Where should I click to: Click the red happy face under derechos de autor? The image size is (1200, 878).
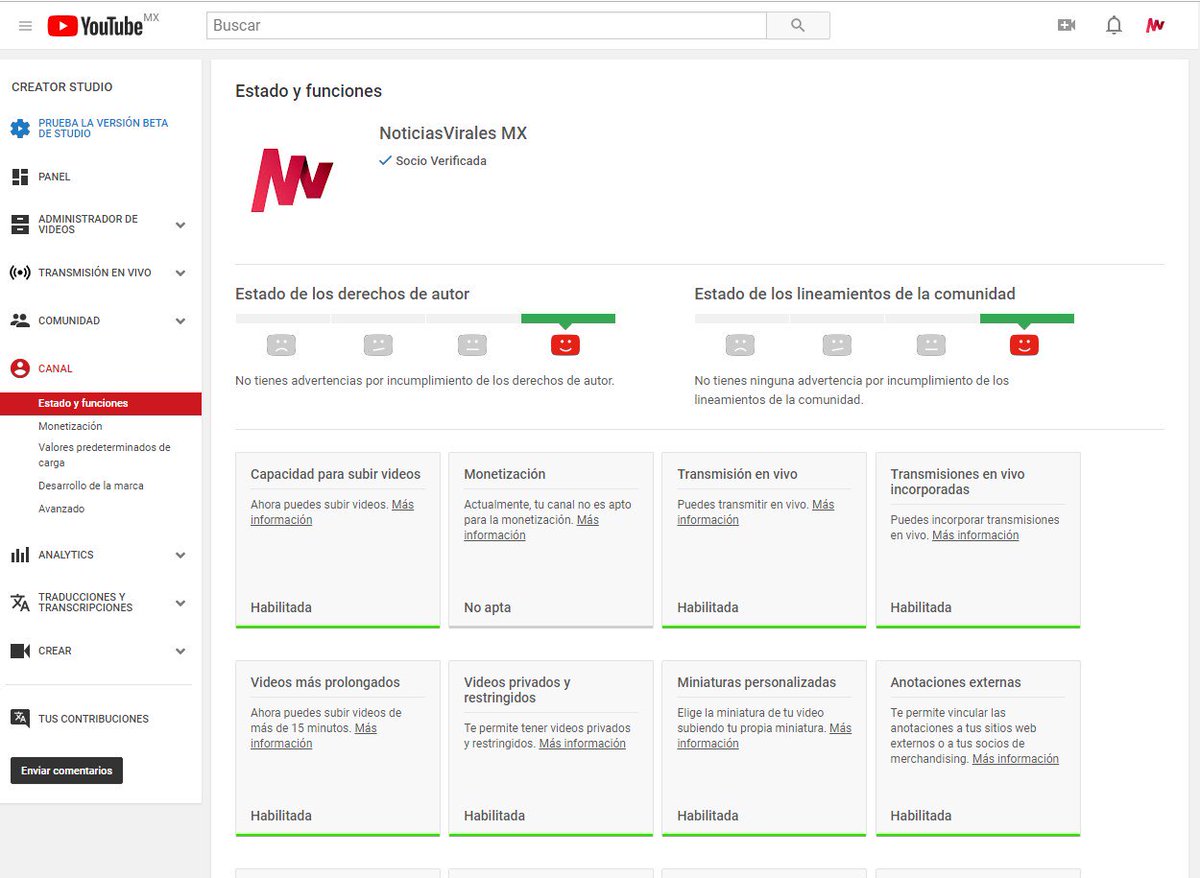pyautogui.click(x=565, y=345)
